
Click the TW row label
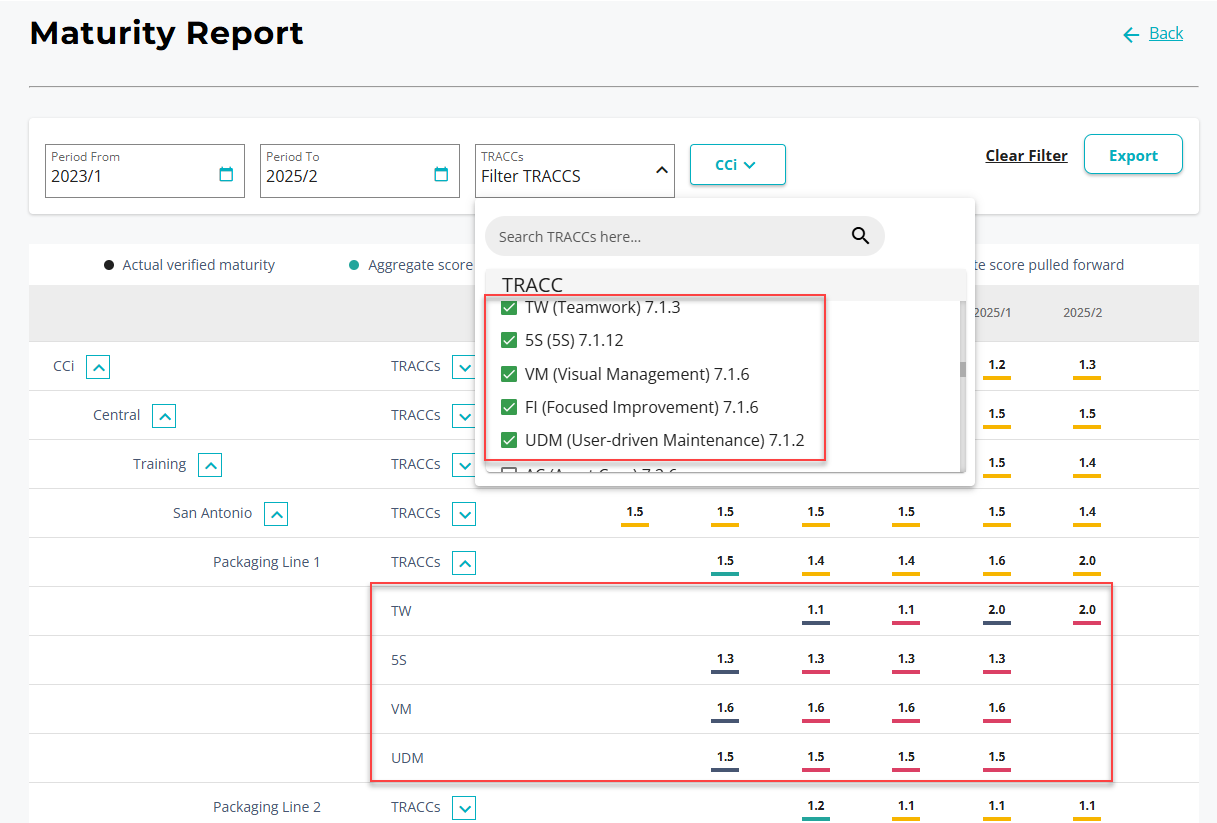(401, 611)
